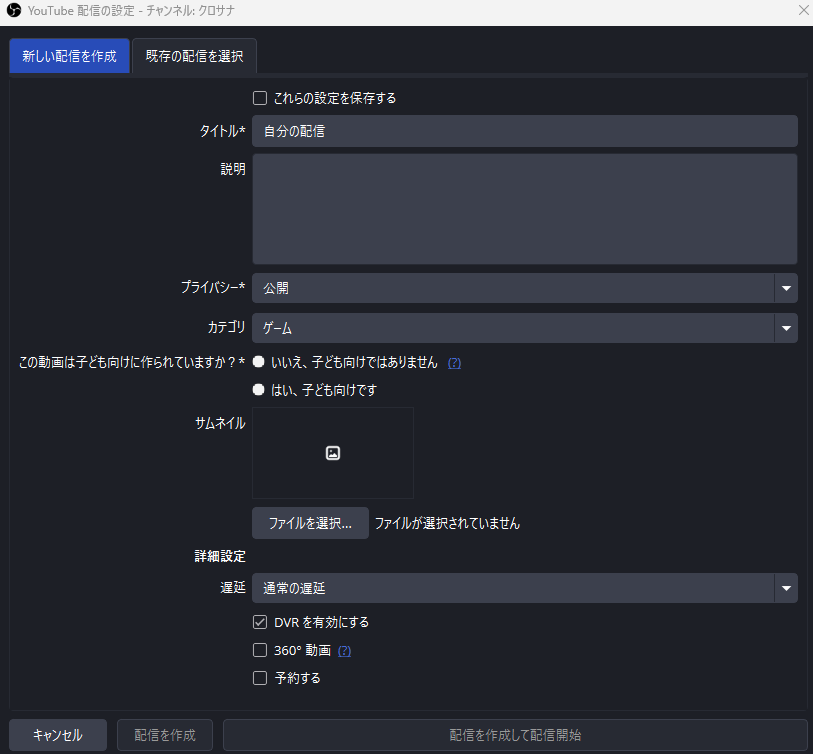Click the キャンセル button
Viewport: 813px width, 754px height.
click(x=58, y=735)
